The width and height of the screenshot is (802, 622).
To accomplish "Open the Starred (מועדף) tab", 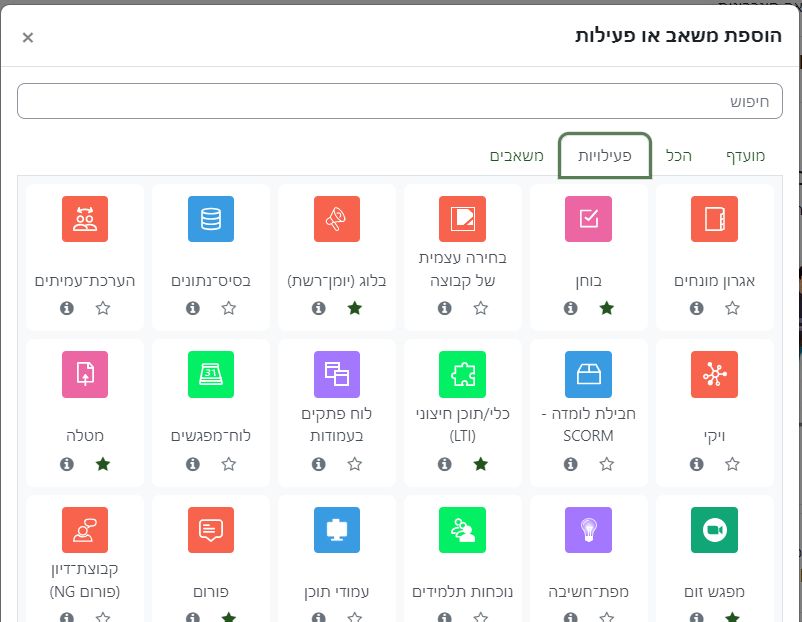I will (743, 156).
